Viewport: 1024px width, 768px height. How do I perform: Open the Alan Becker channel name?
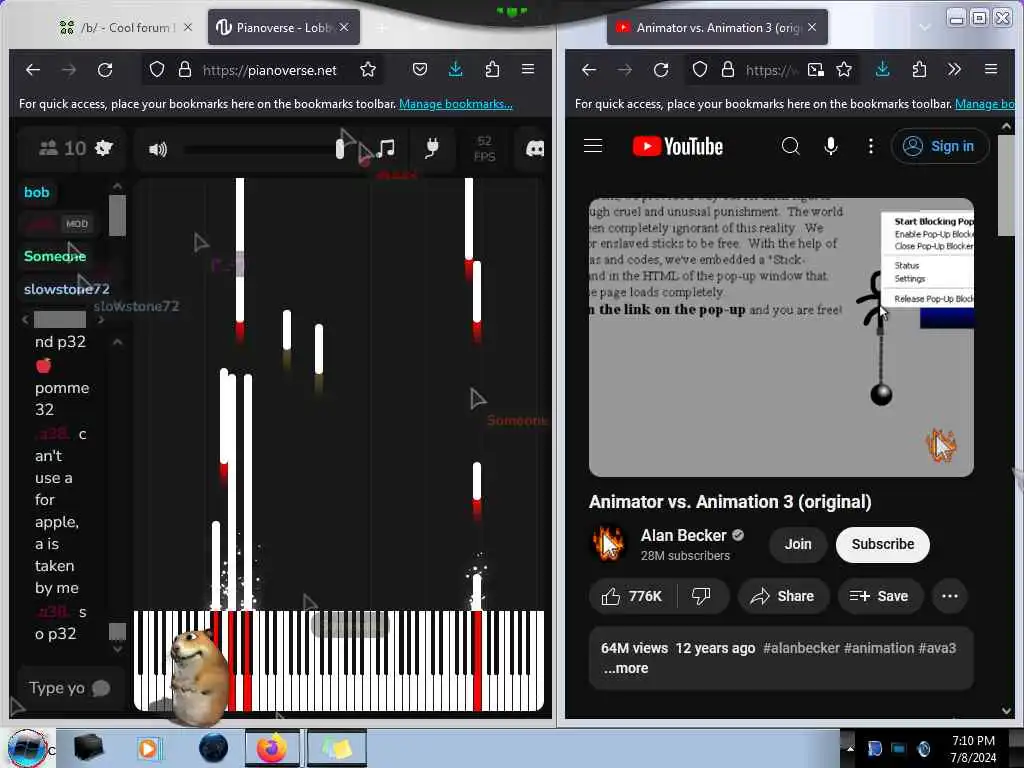(x=683, y=536)
